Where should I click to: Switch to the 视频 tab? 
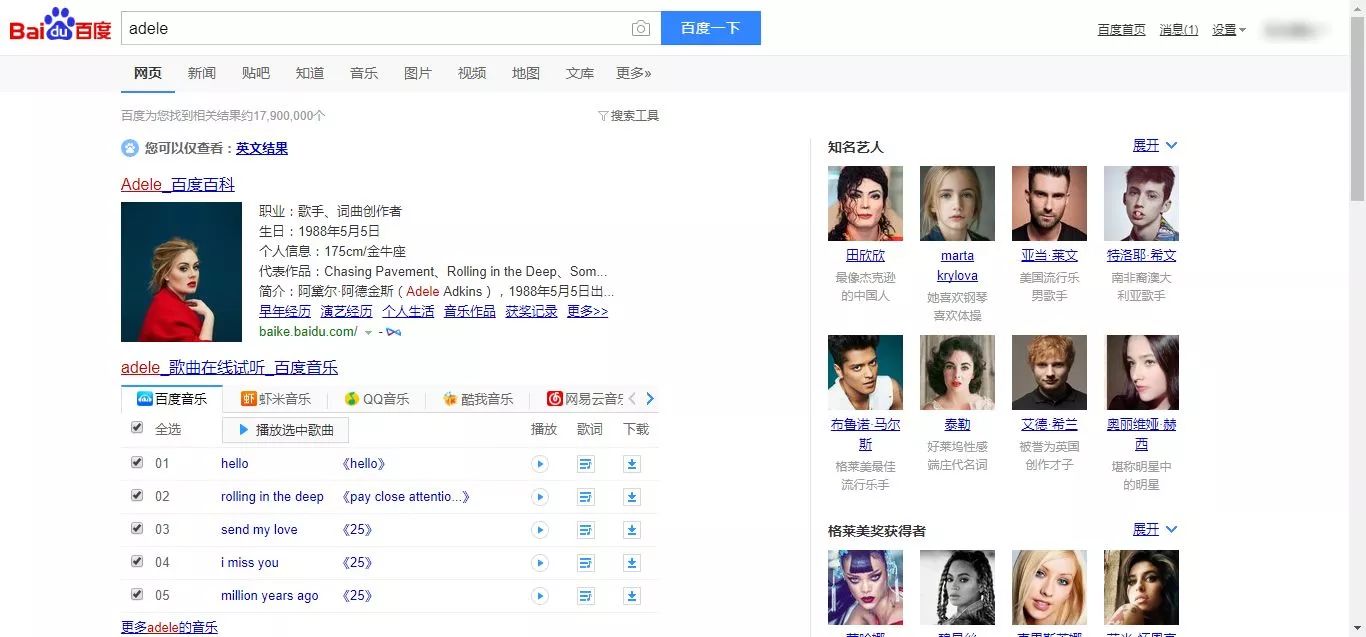coord(472,73)
